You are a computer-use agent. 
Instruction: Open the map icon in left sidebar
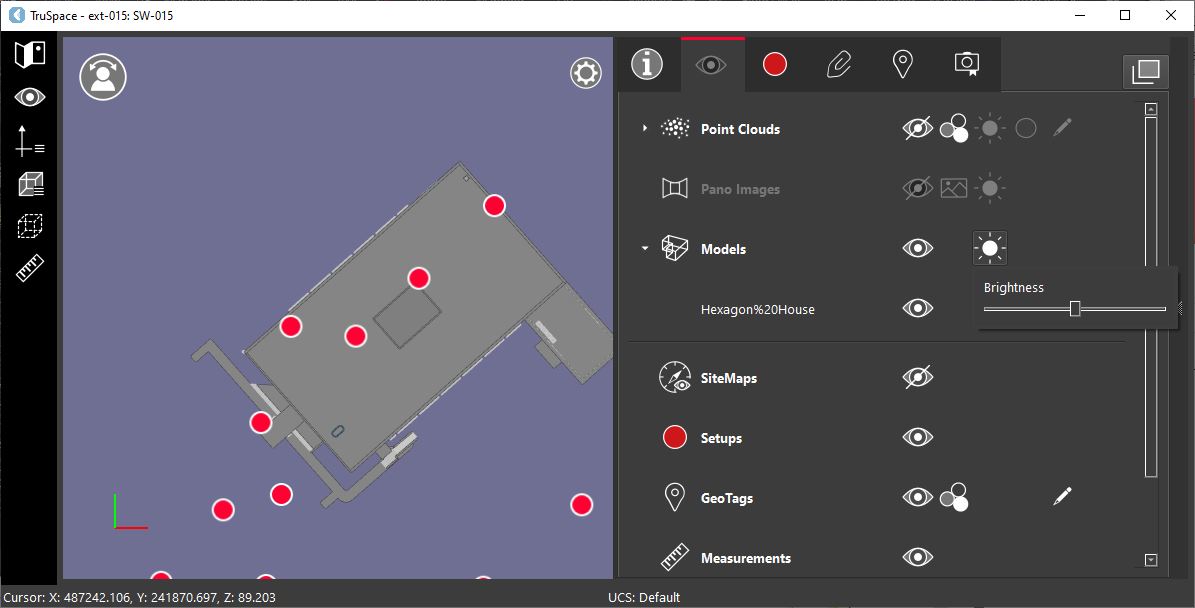[x=30, y=54]
